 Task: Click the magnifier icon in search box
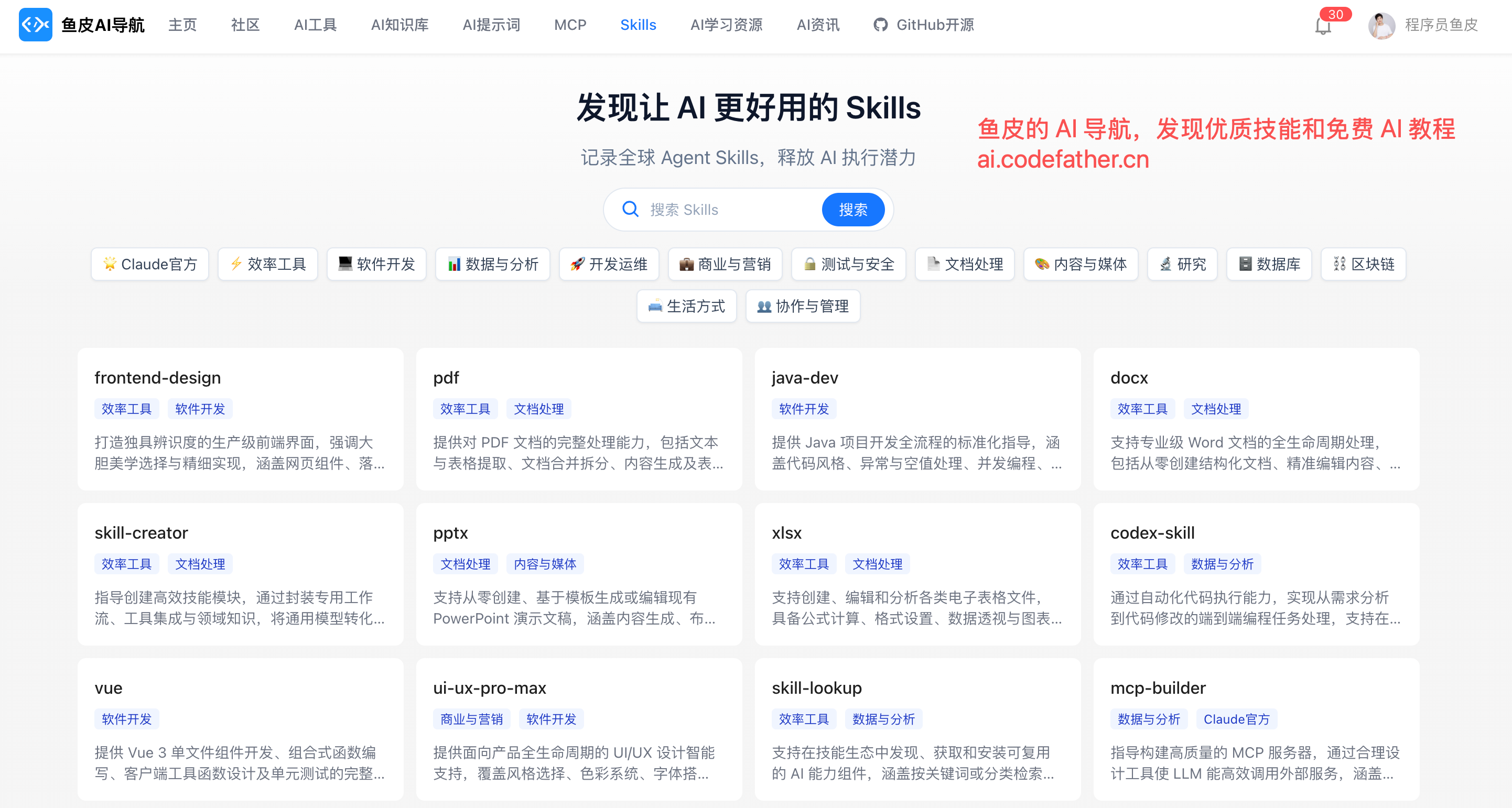tap(630, 210)
